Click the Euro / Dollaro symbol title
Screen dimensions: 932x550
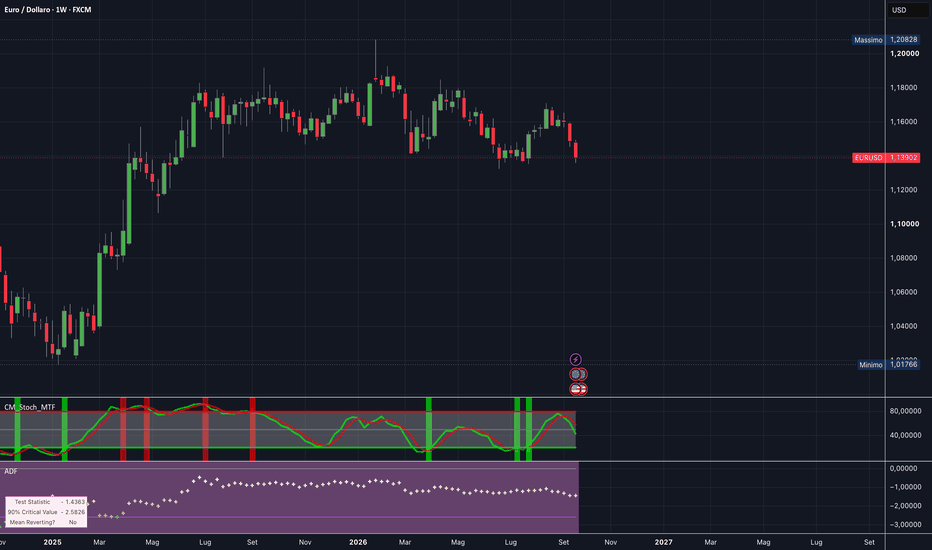tap(48, 10)
